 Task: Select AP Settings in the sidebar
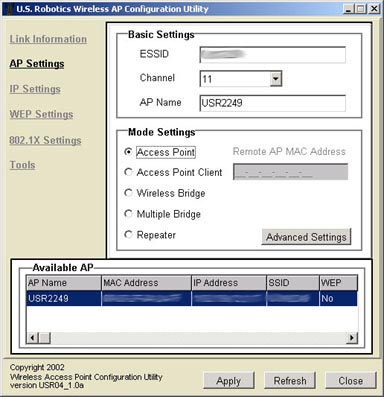37,64
